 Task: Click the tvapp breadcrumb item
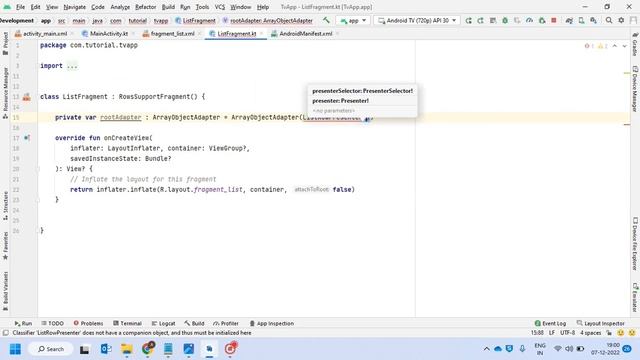coord(161,20)
